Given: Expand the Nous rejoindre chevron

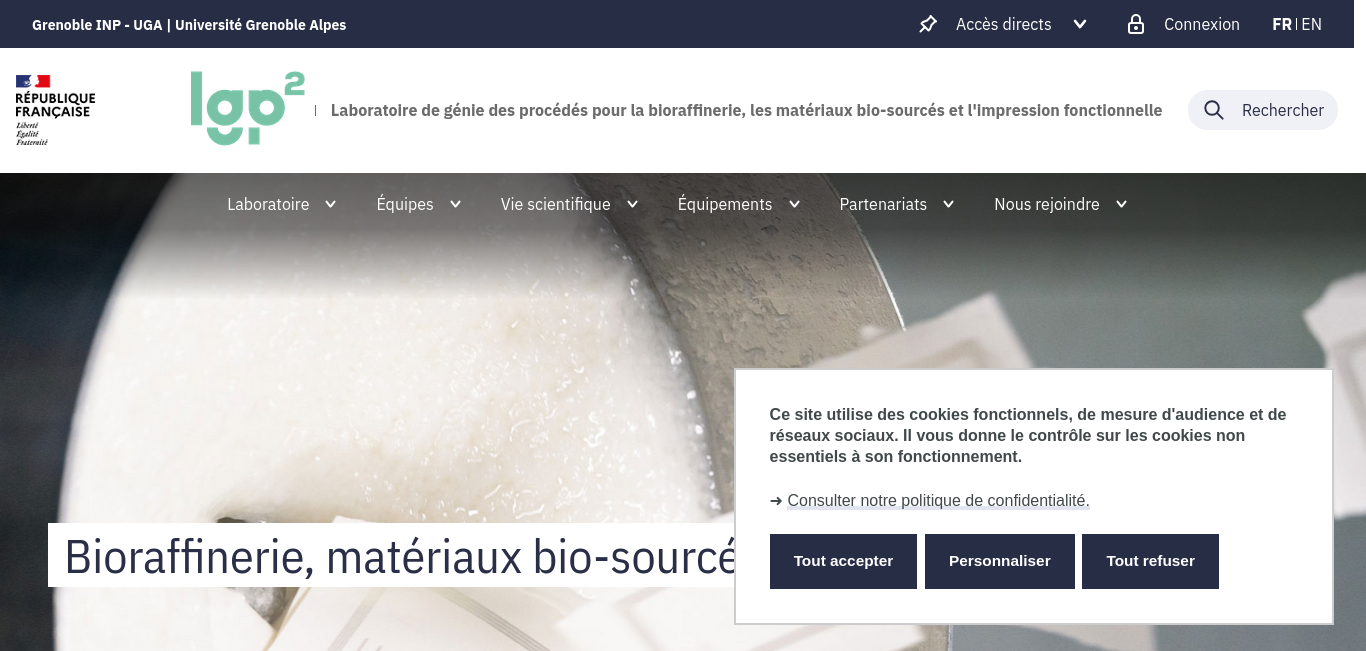Looking at the screenshot, I should [x=1121, y=204].
